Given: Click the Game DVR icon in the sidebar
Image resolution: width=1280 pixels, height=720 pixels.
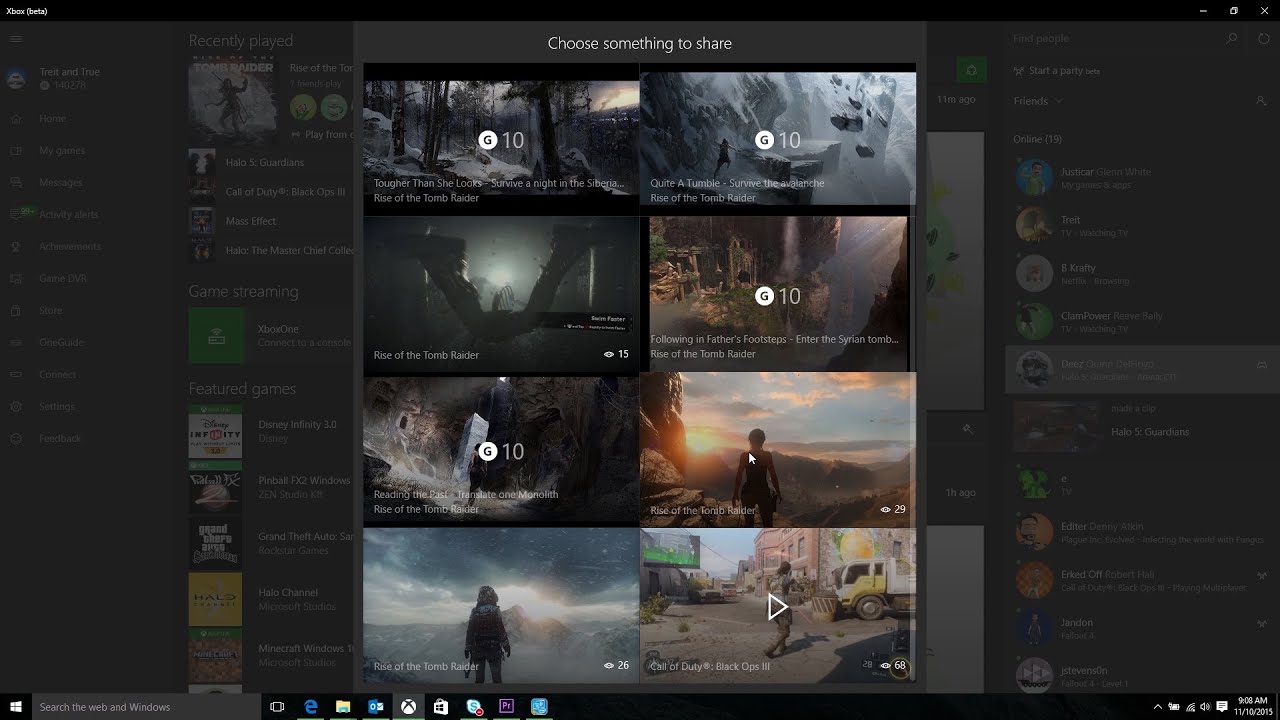Looking at the screenshot, I should [16, 279].
